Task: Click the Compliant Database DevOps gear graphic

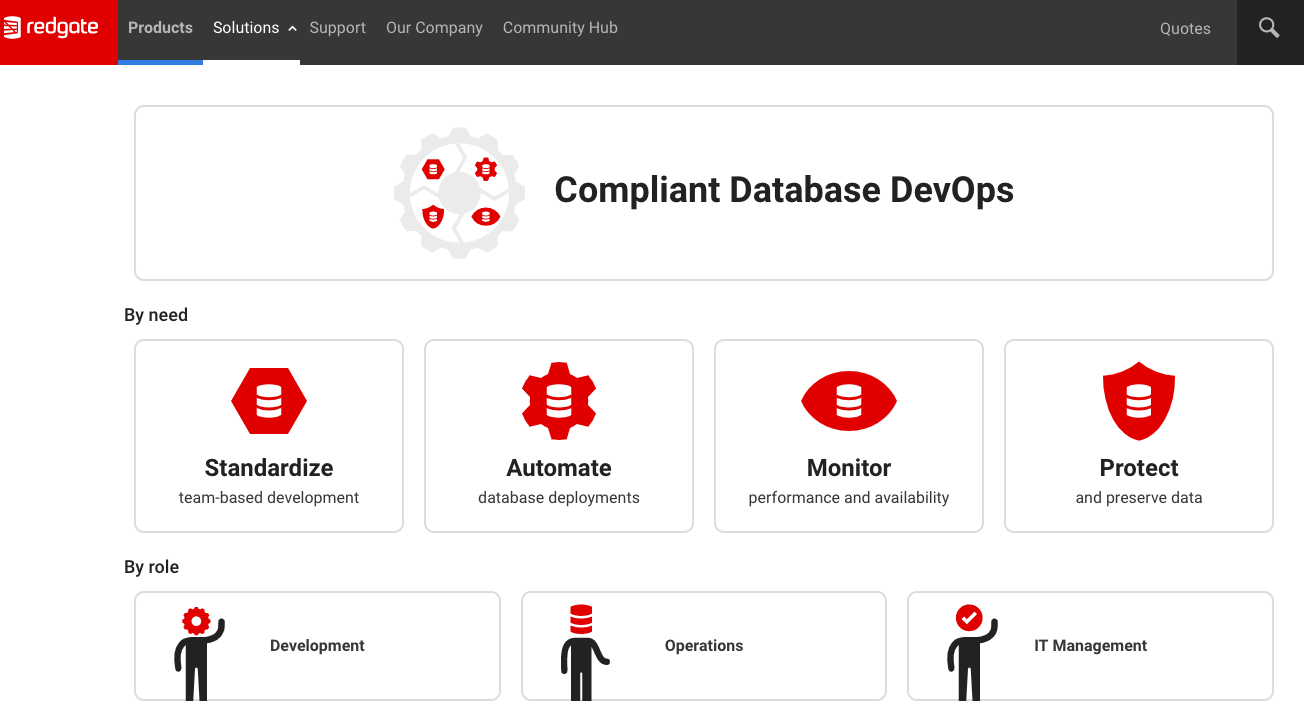Action: click(459, 192)
